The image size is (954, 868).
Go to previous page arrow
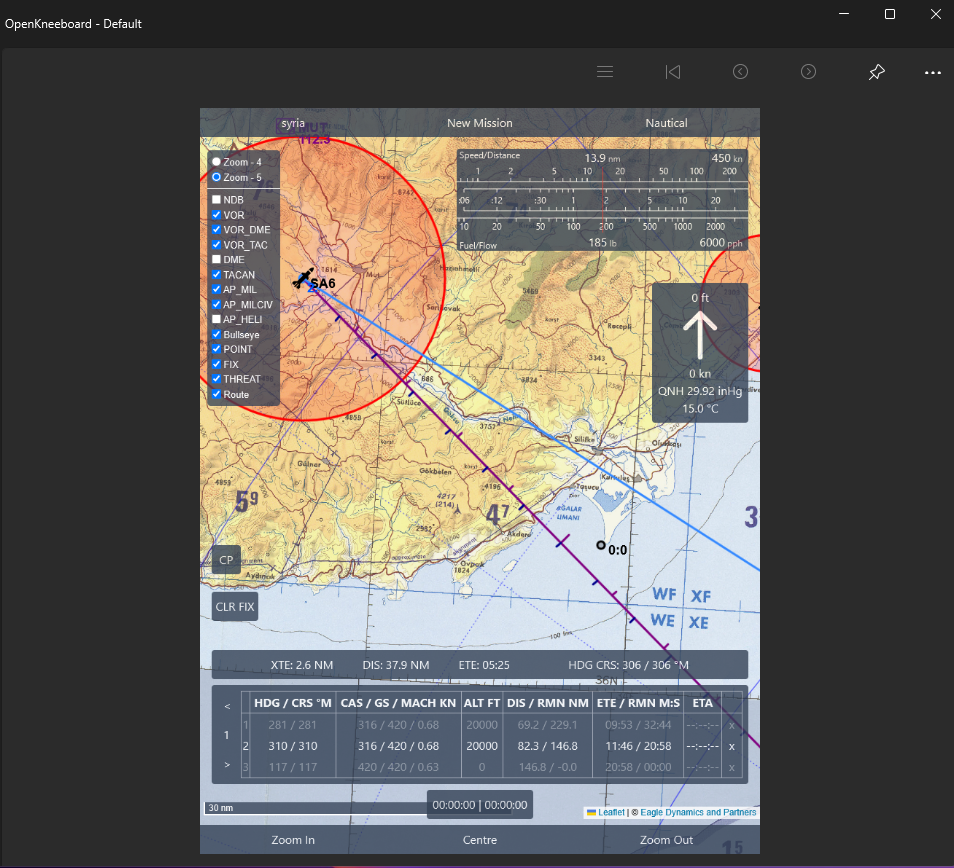click(x=740, y=72)
